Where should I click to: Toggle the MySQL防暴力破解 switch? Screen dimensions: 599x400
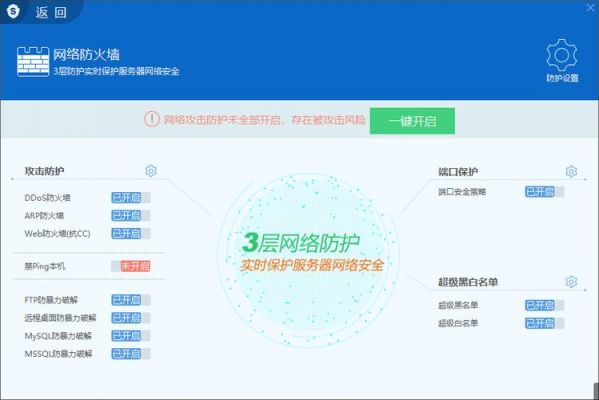(x=131, y=336)
